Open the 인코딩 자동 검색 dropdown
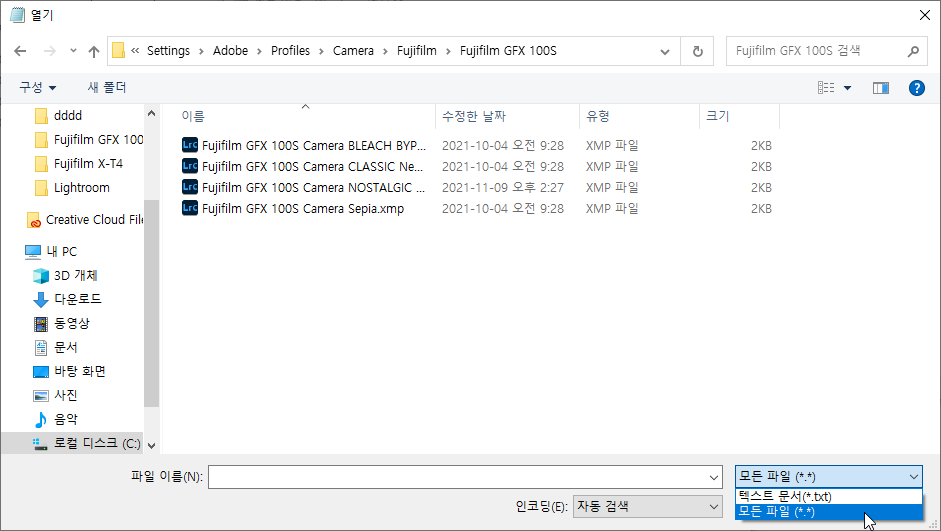 point(648,506)
